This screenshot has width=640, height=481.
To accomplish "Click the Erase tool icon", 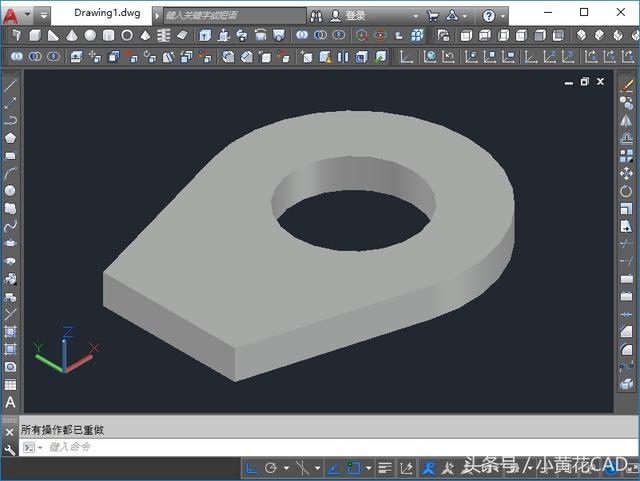I will click(x=627, y=86).
